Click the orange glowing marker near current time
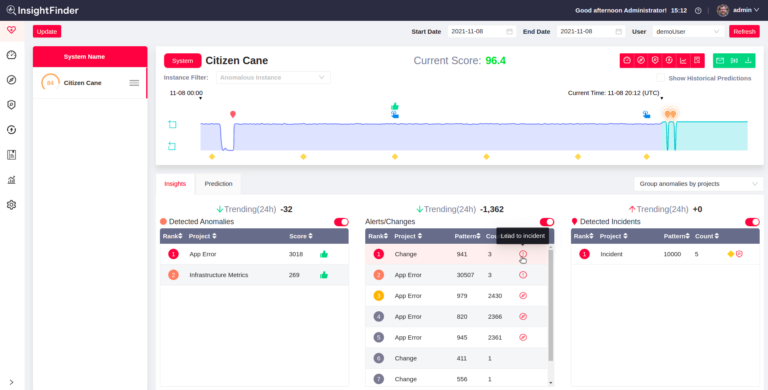Viewport: 768px width, 390px height. pos(670,114)
